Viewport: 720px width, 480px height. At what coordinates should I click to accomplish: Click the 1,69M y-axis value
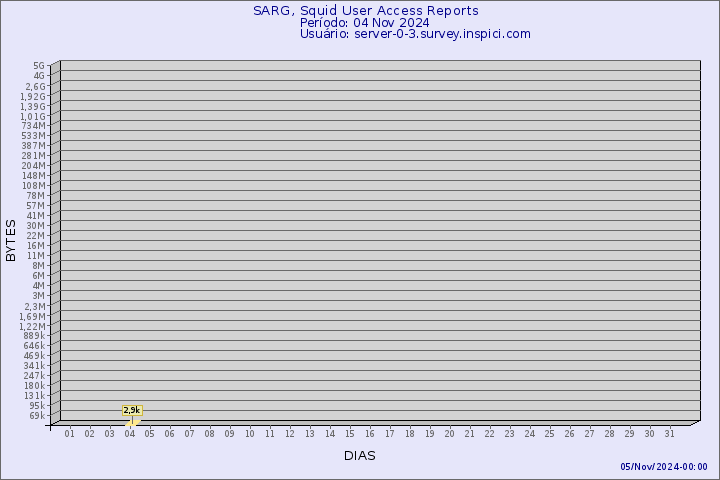pyautogui.click(x=33, y=316)
